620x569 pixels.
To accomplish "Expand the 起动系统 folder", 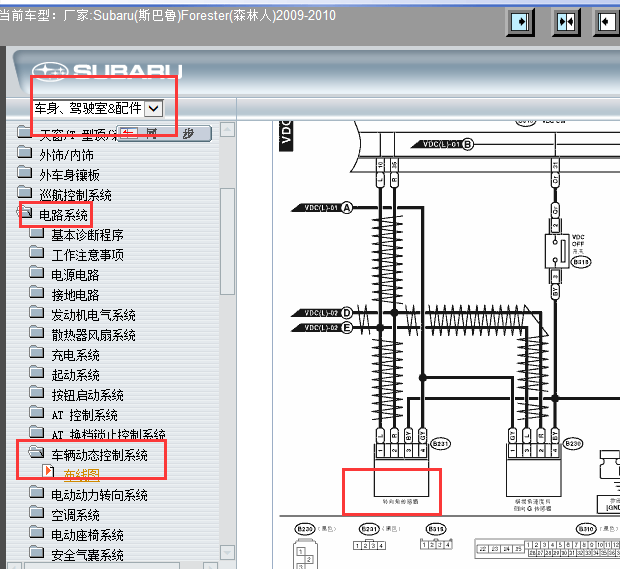I will (x=37, y=372).
